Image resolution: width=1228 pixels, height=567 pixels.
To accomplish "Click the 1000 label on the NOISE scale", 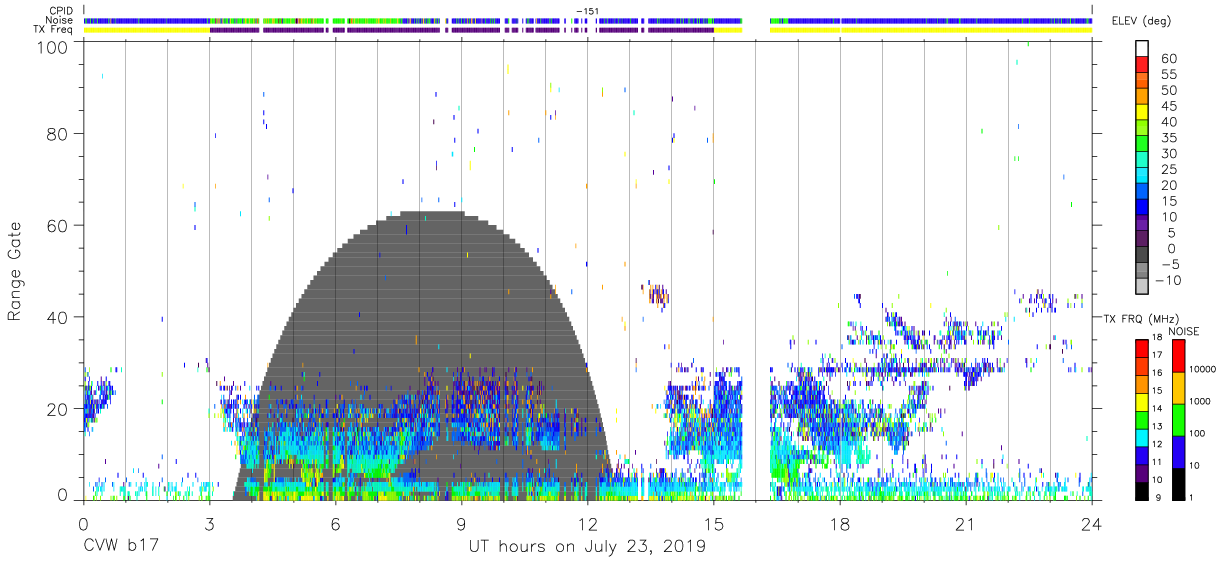I will pos(1201,402).
